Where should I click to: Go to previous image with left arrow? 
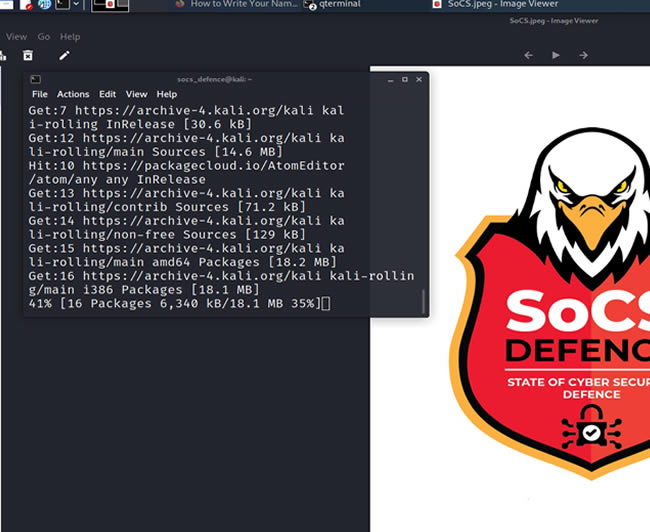pyautogui.click(x=529, y=55)
